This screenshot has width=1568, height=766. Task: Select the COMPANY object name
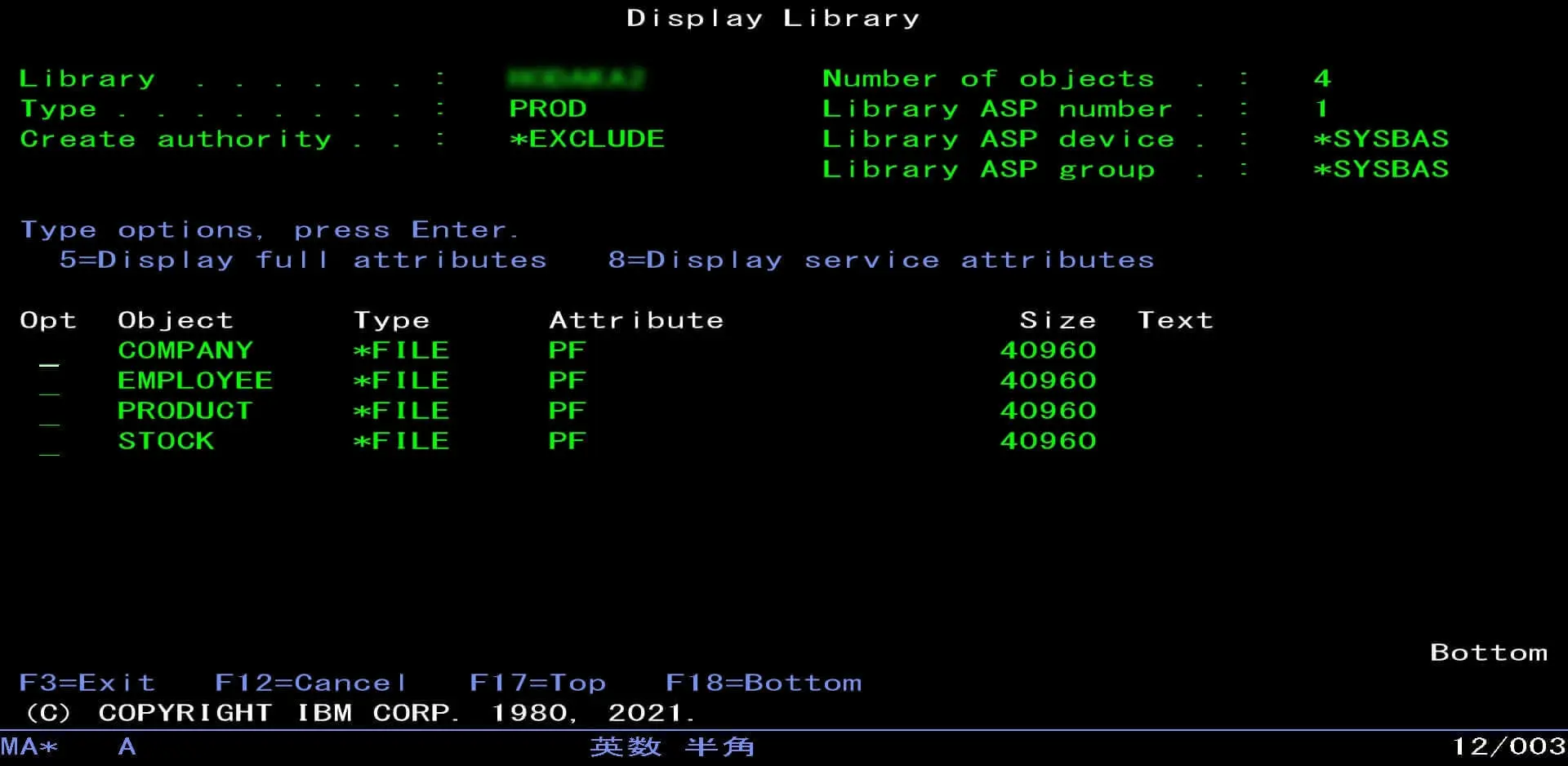tap(185, 350)
